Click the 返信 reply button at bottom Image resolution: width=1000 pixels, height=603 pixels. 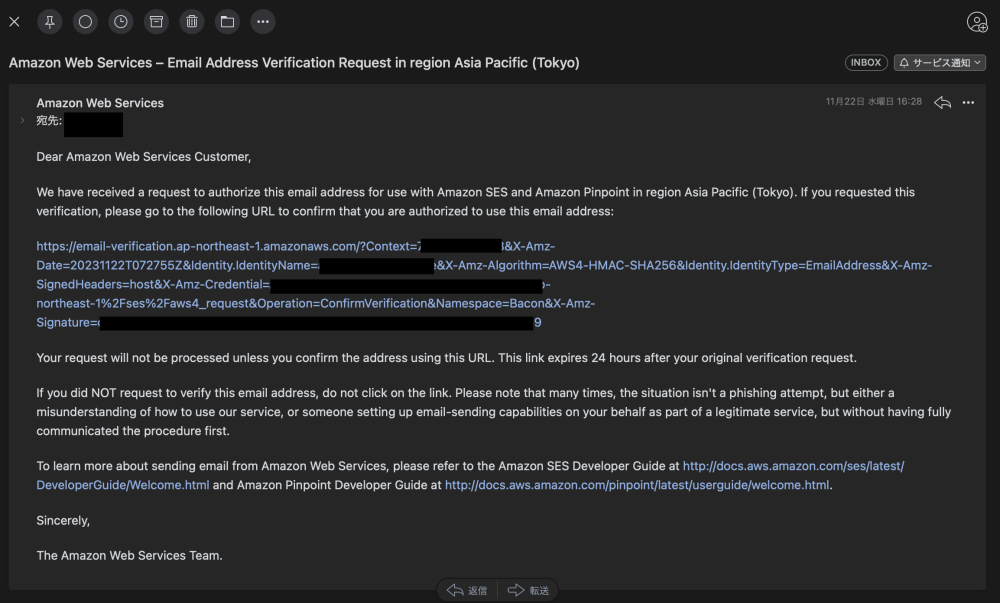[x=467, y=590]
